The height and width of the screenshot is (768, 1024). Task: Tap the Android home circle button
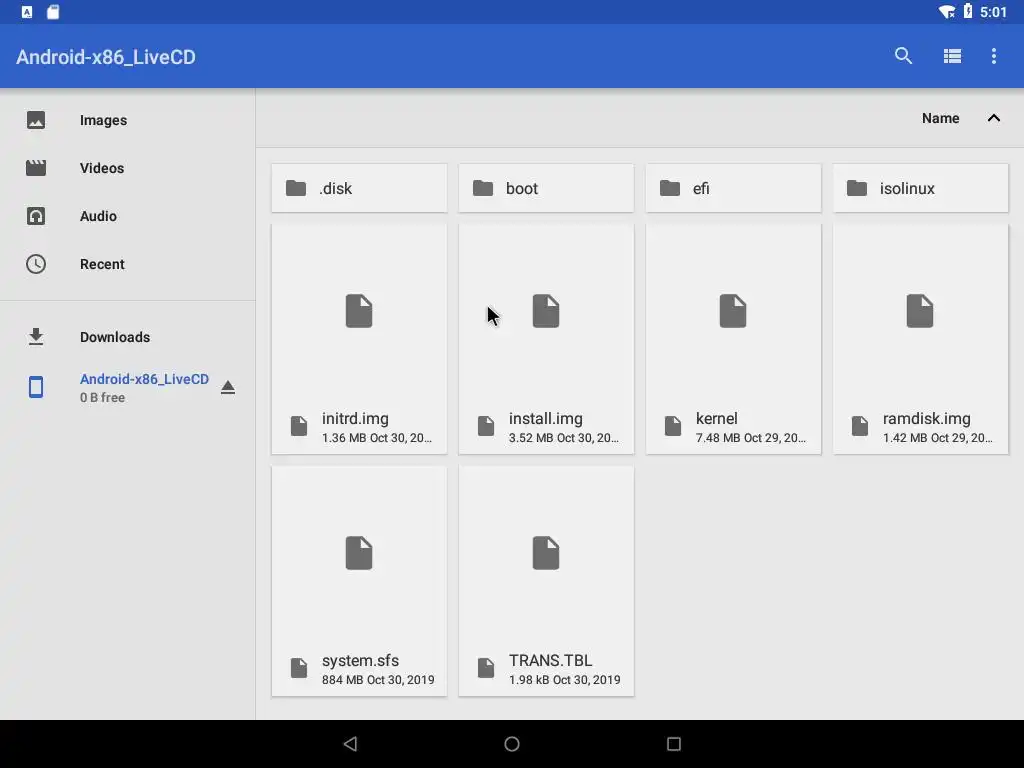tap(512, 744)
